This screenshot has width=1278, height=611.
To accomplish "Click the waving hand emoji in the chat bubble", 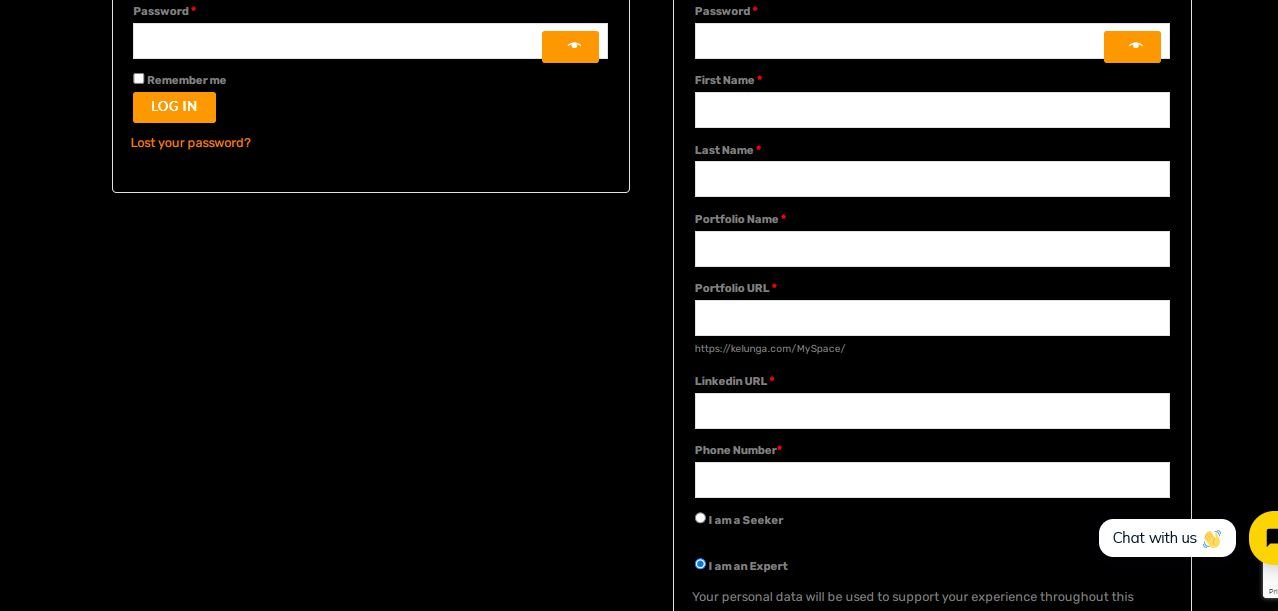I will click(1212, 539).
